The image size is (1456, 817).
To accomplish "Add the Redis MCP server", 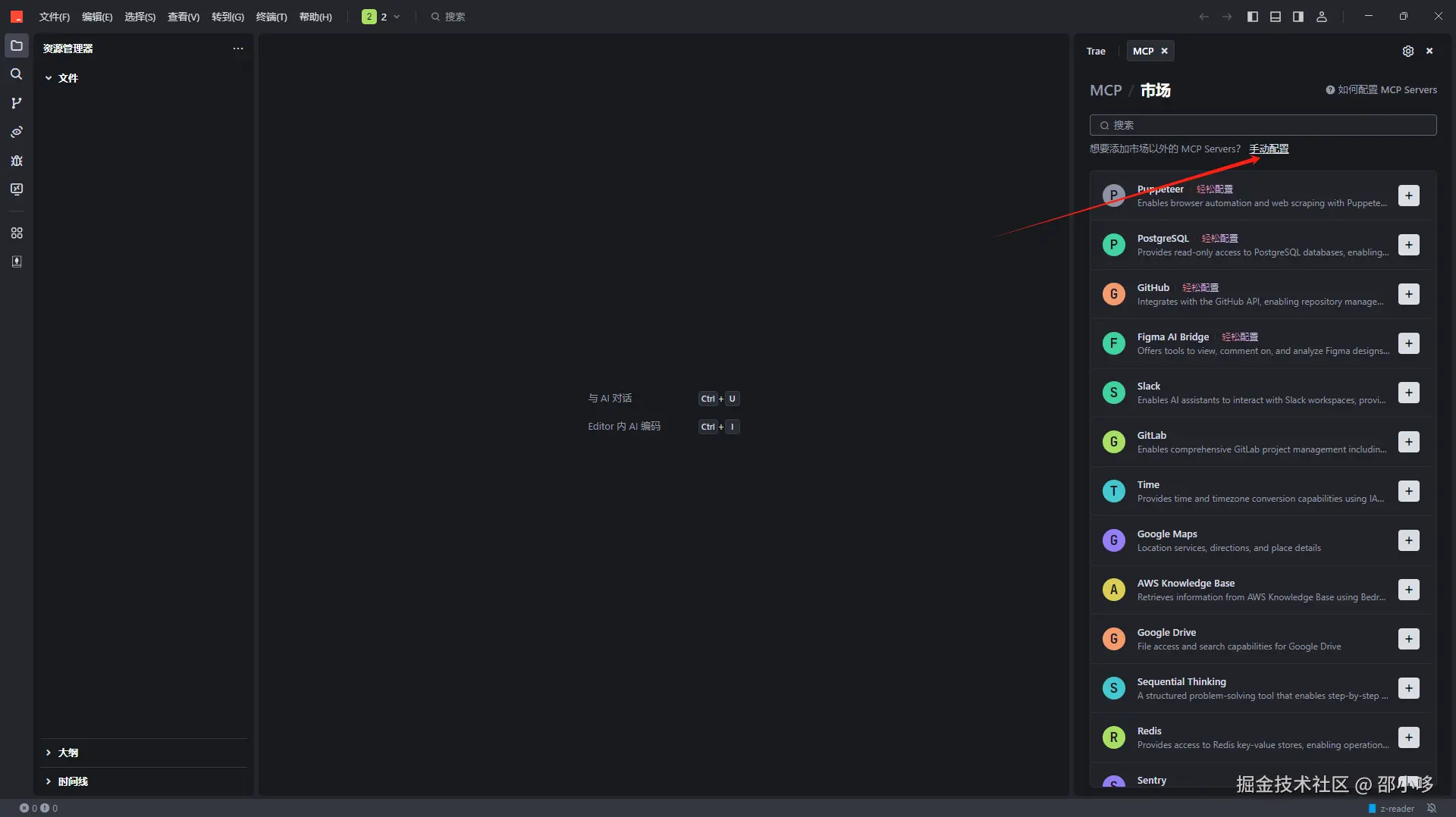I will pyautogui.click(x=1409, y=737).
